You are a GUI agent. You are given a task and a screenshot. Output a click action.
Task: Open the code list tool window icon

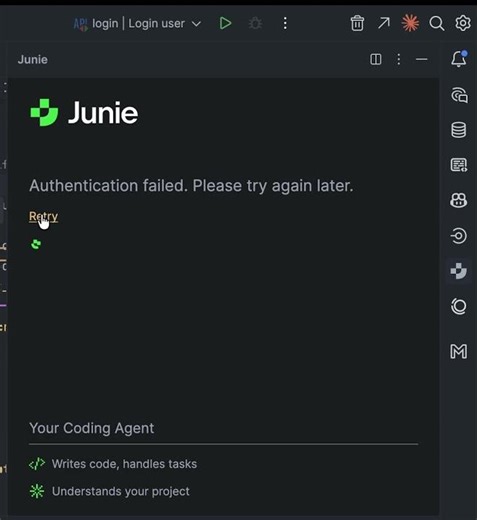pos(459,165)
